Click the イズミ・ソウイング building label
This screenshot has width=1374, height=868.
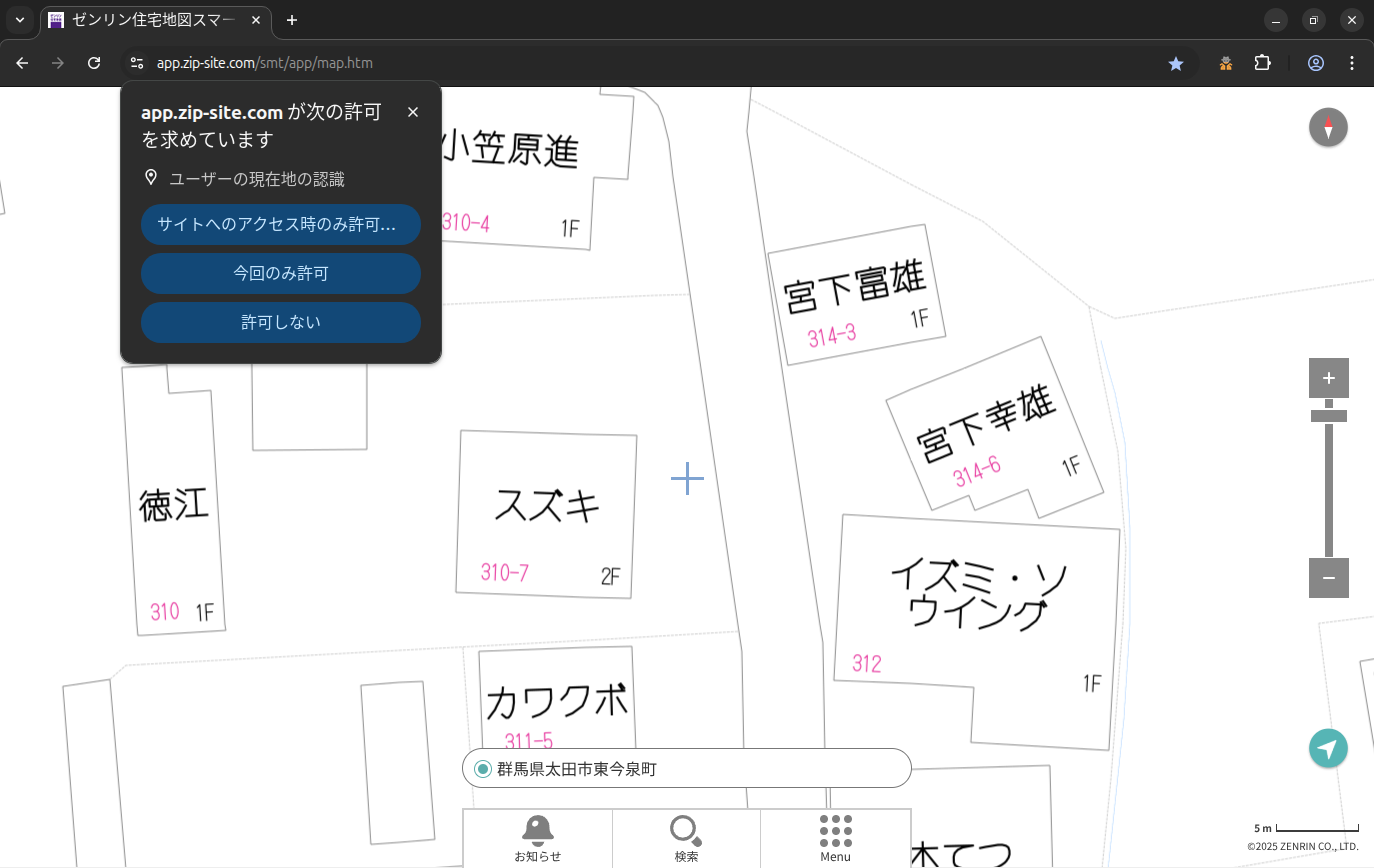coord(978,596)
